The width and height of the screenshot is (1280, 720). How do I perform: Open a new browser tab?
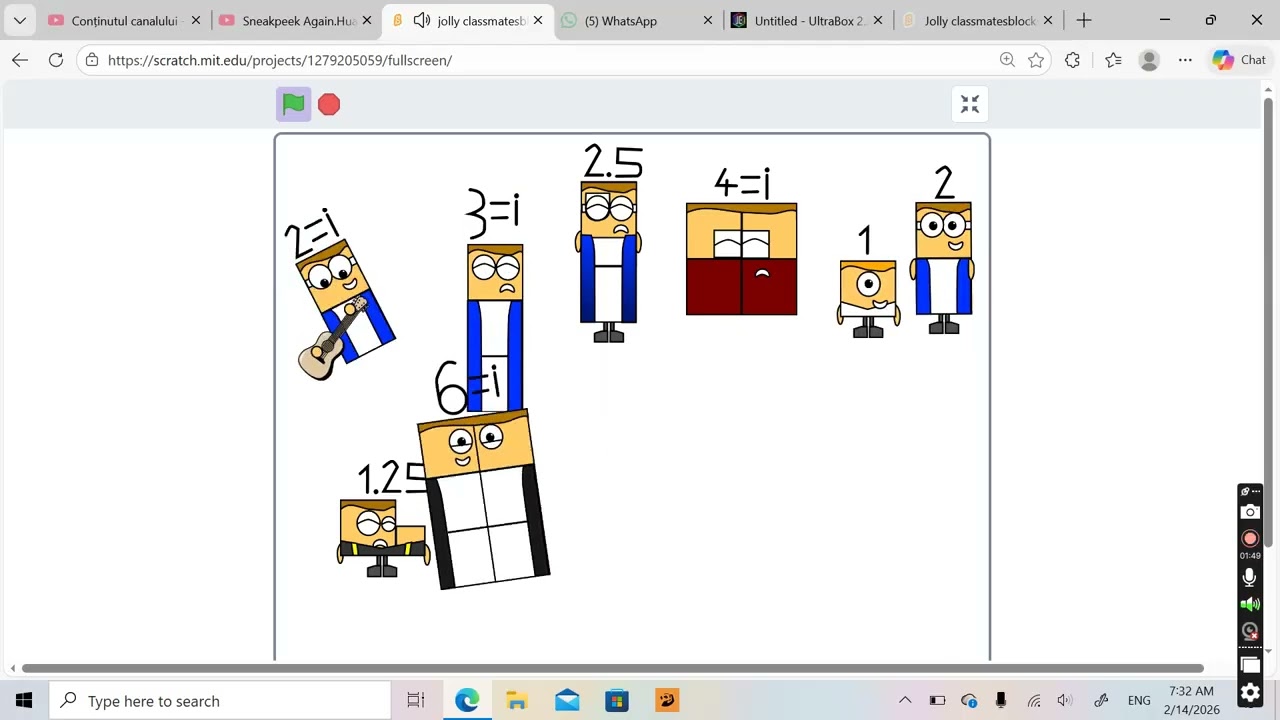pyautogui.click(x=1084, y=20)
